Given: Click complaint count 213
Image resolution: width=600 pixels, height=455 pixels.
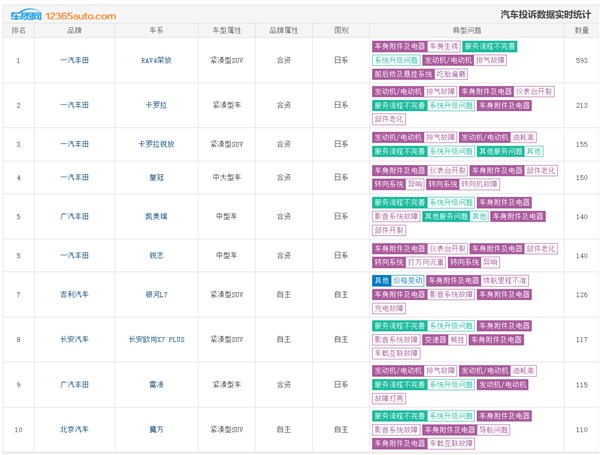Looking at the screenshot, I should (582, 105).
